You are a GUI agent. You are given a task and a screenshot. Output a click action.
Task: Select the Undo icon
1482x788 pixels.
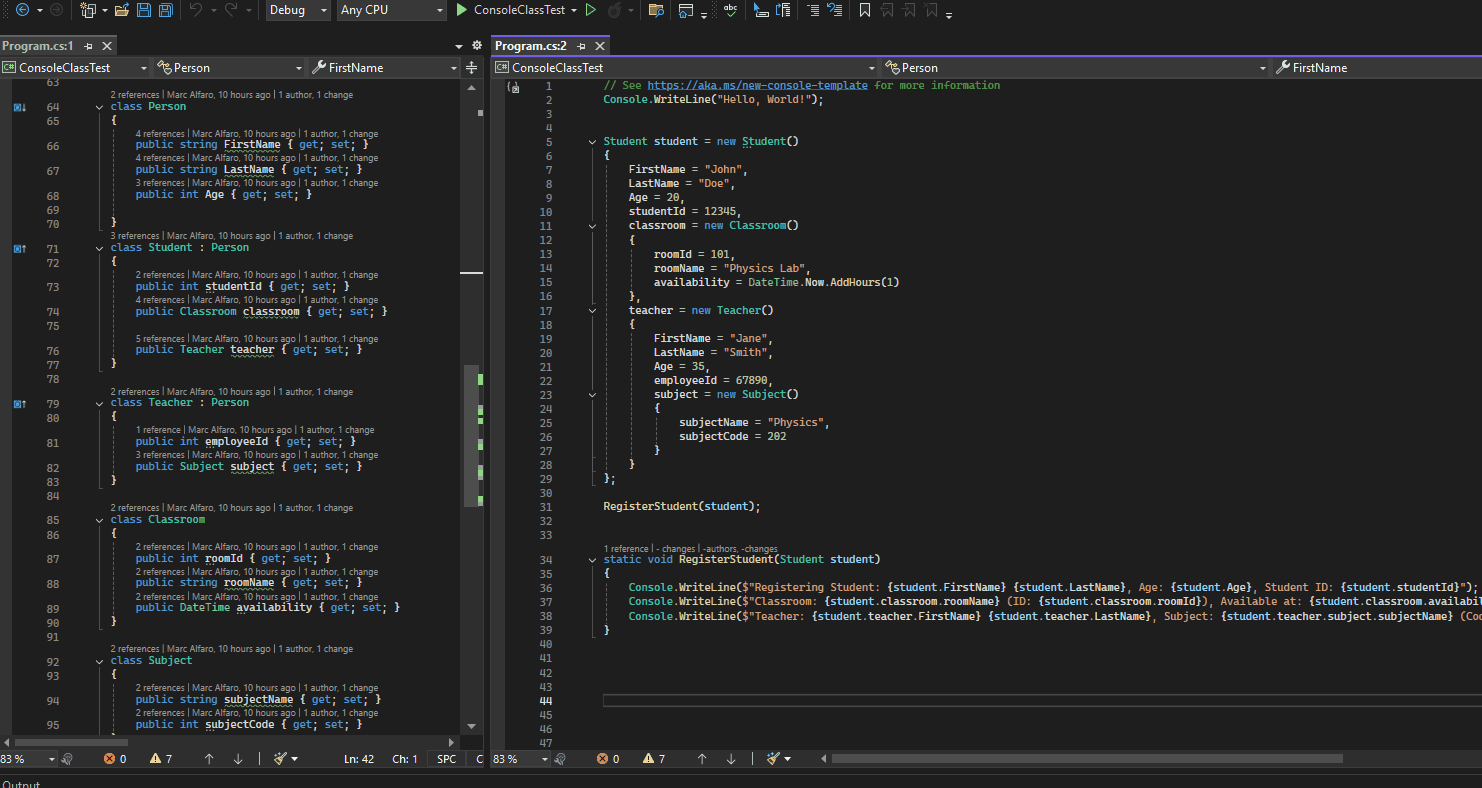pyautogui.click(x=196, y=11)
